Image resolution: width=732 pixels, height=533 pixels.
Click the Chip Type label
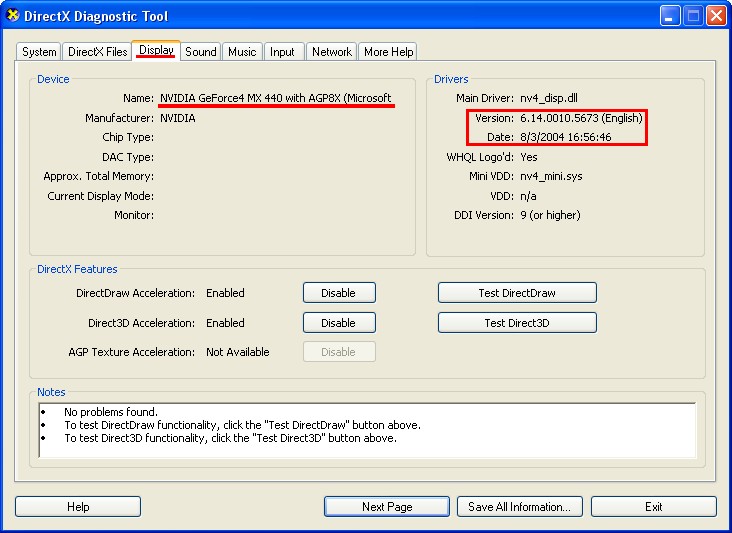tap(128, 137)
